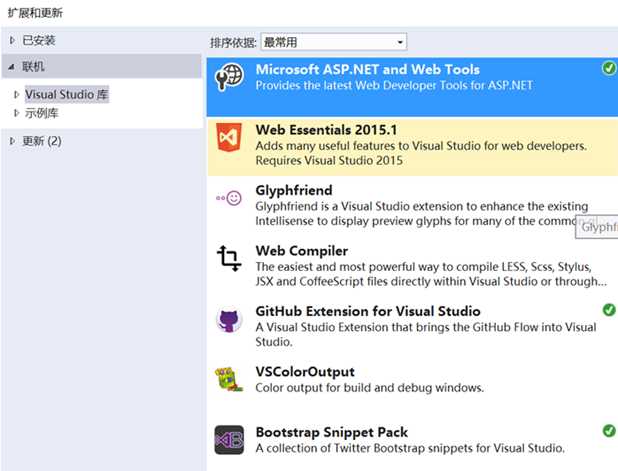This screenshot has width=618, height=471.
Task: Expand the 更新 (2) node arrow
Action: (12, 141)
